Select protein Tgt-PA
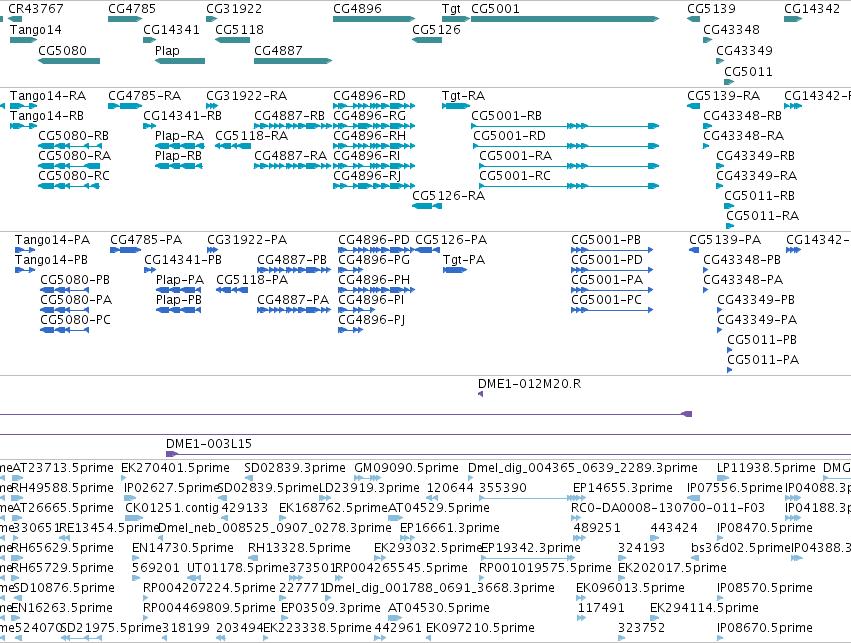The image size is (851, 643). click(455, 270)
